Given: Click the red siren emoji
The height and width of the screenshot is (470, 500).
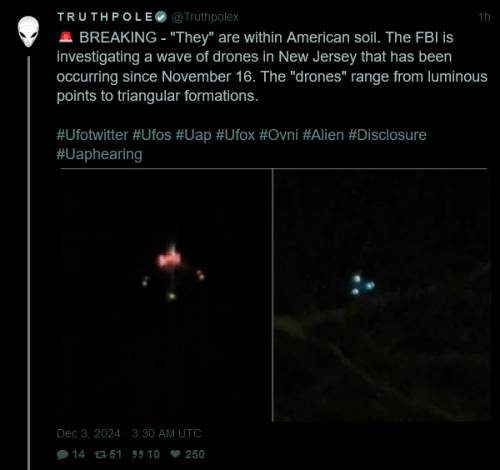Looking at the screenshot, I should pyautogui.click(x=66, y=37).
